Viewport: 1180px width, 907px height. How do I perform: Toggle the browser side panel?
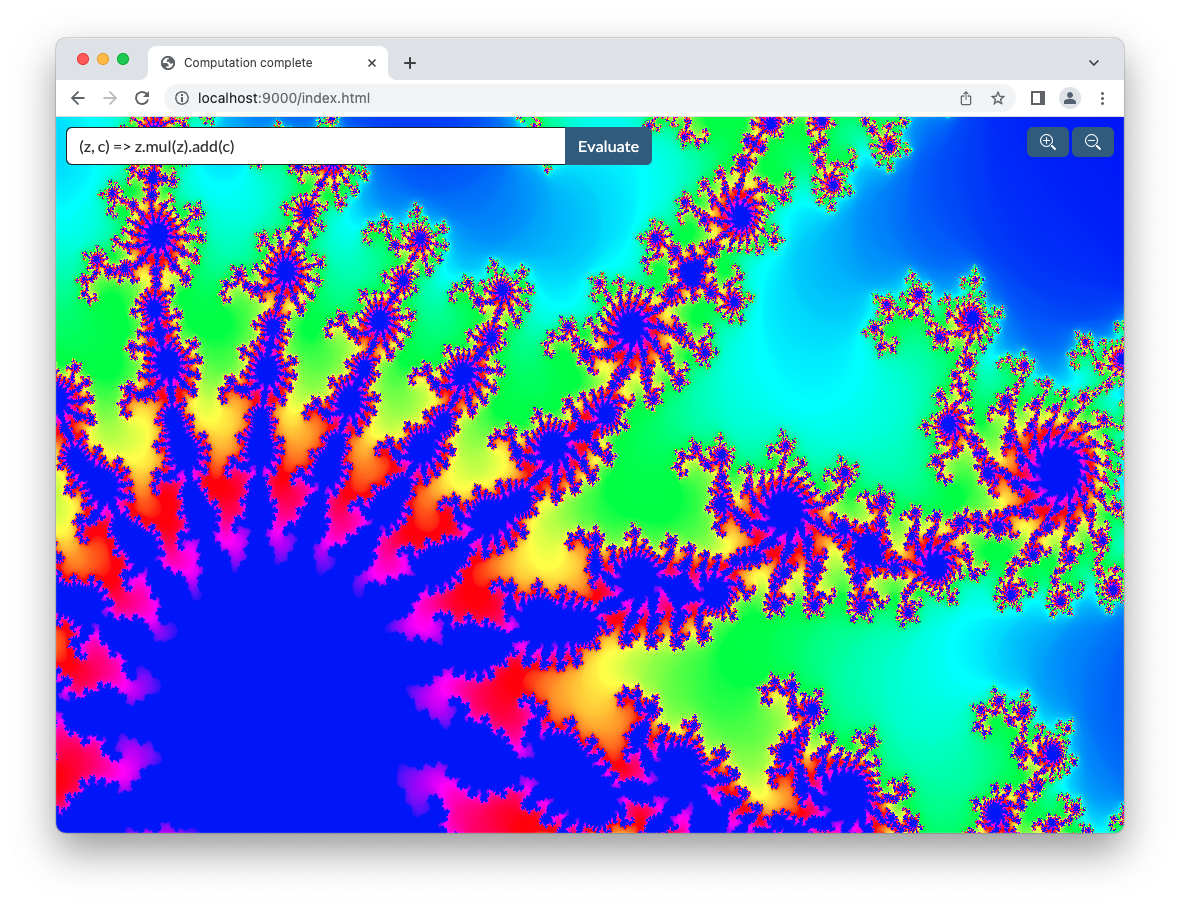(1038, 98)
